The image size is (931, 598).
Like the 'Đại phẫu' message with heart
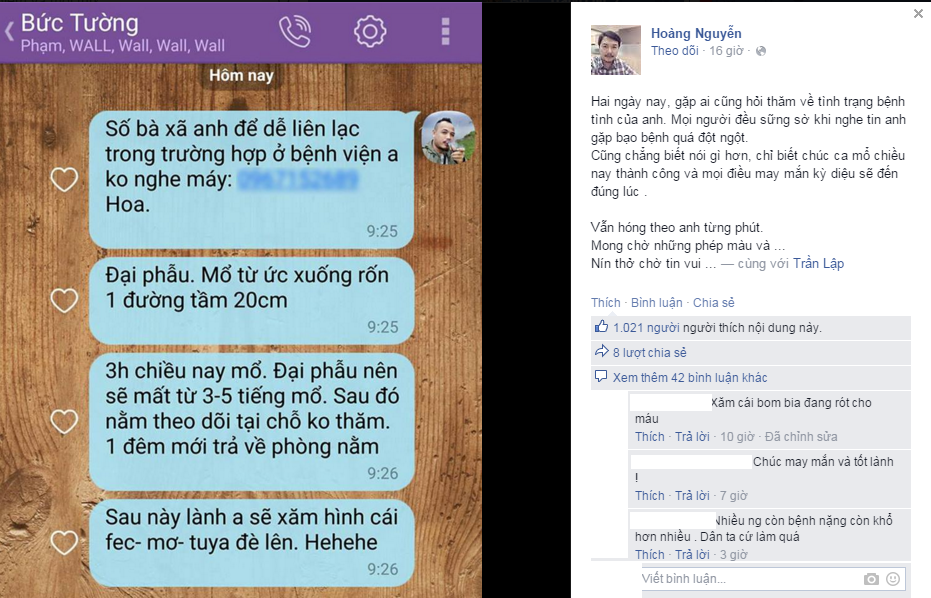(64, 300)
